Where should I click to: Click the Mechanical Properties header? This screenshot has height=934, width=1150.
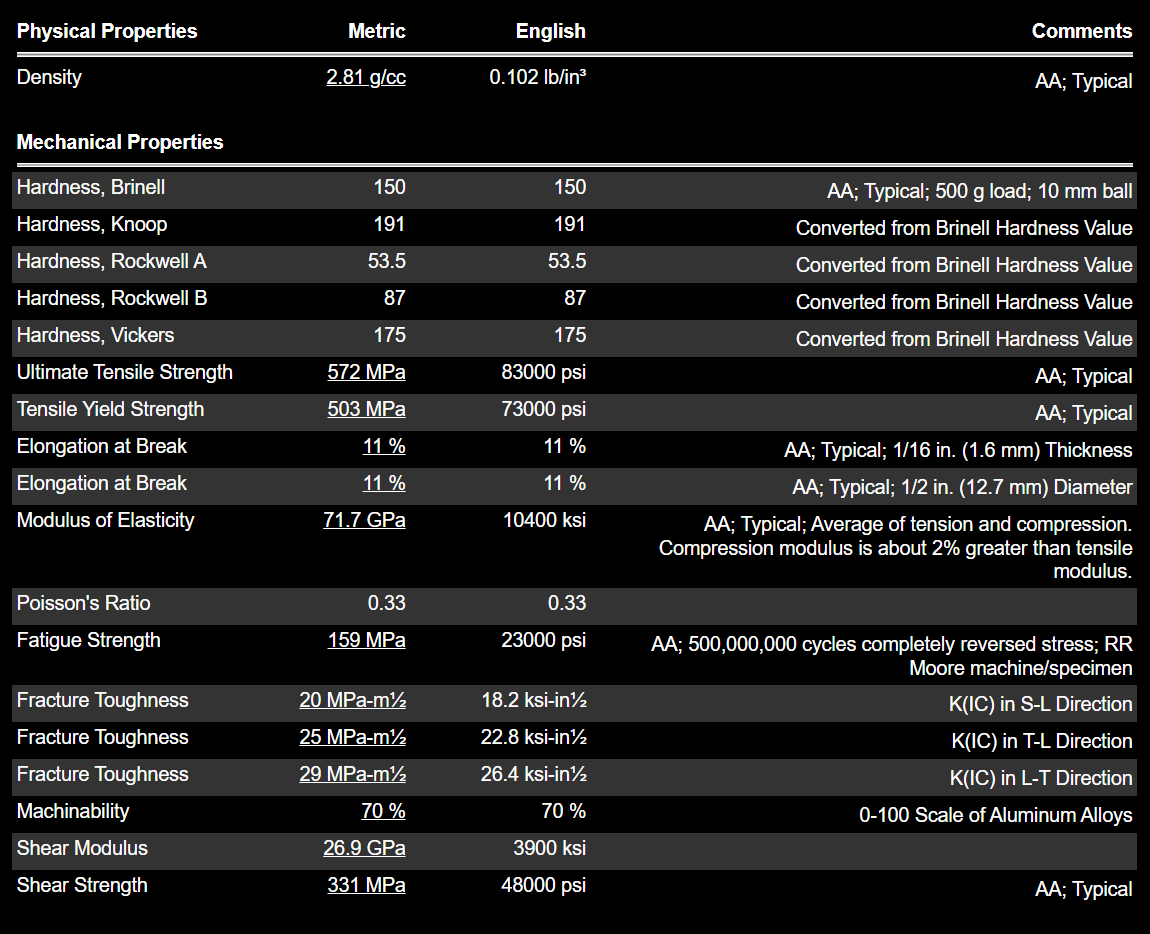coord(120,142)
